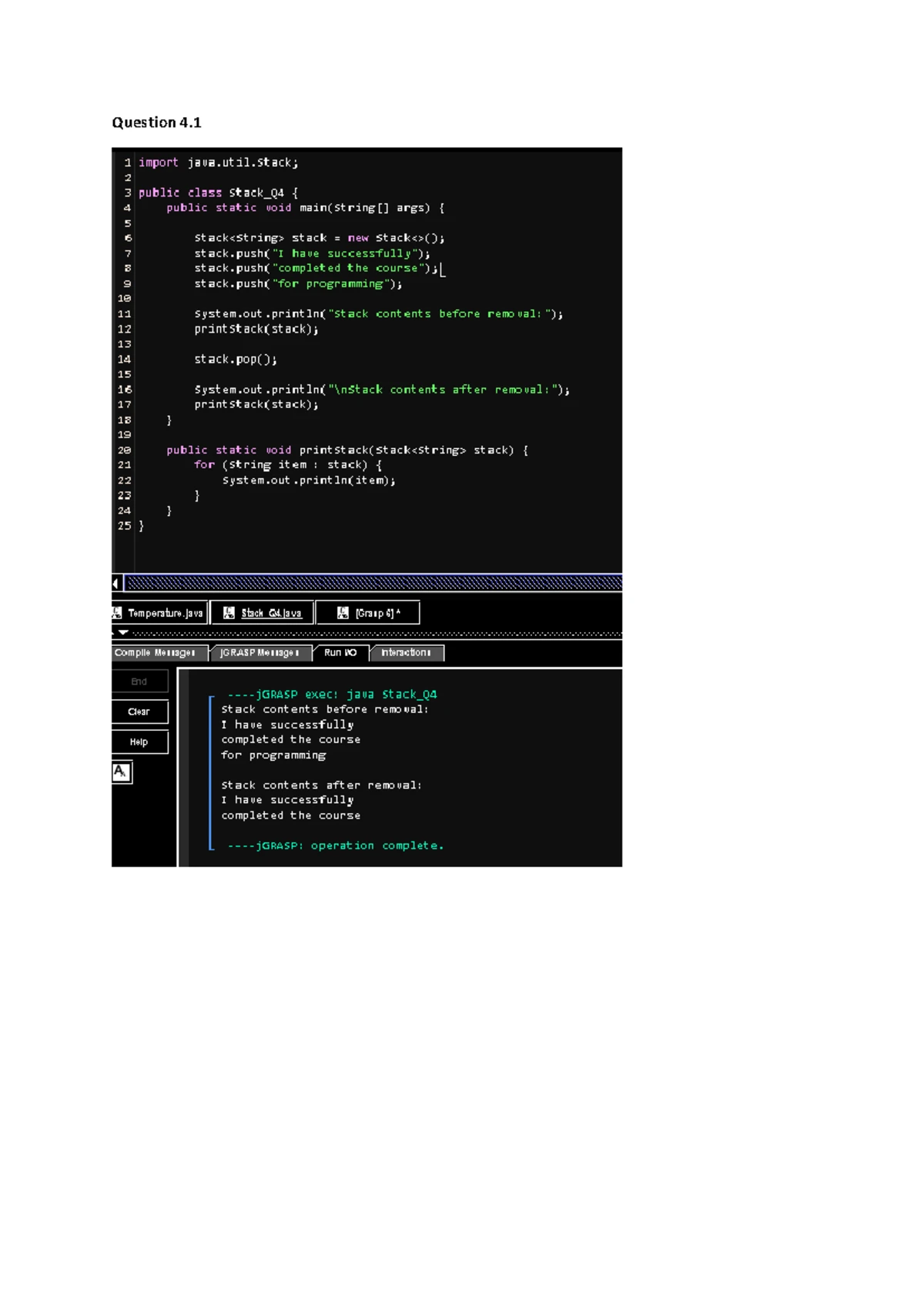Click the 'public class Stack_Q4 {' line
This screenshot has height=1306, width=924.
(218, 193)
